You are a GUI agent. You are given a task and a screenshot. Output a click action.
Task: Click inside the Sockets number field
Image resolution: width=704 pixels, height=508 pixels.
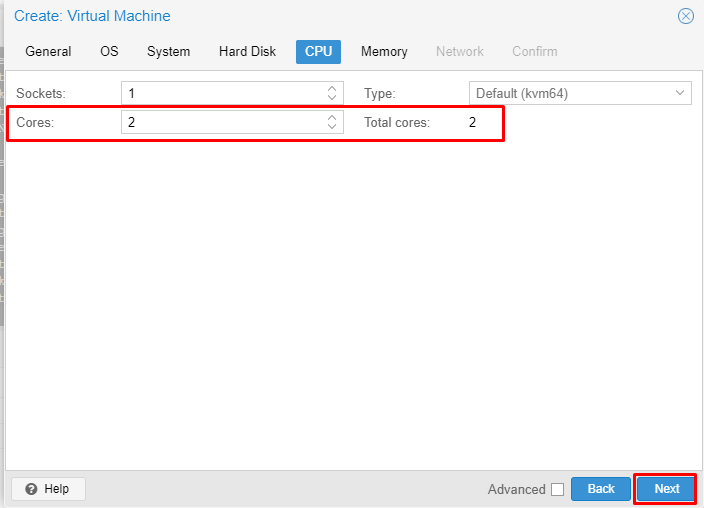[222, 93]
